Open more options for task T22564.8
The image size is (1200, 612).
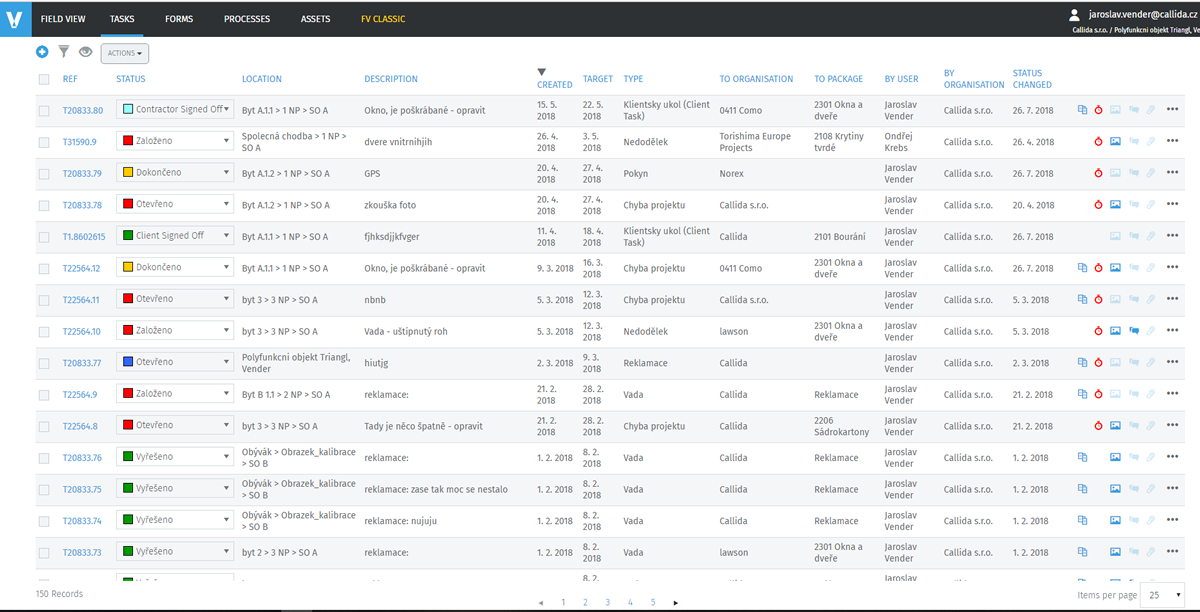[1172, 426]
